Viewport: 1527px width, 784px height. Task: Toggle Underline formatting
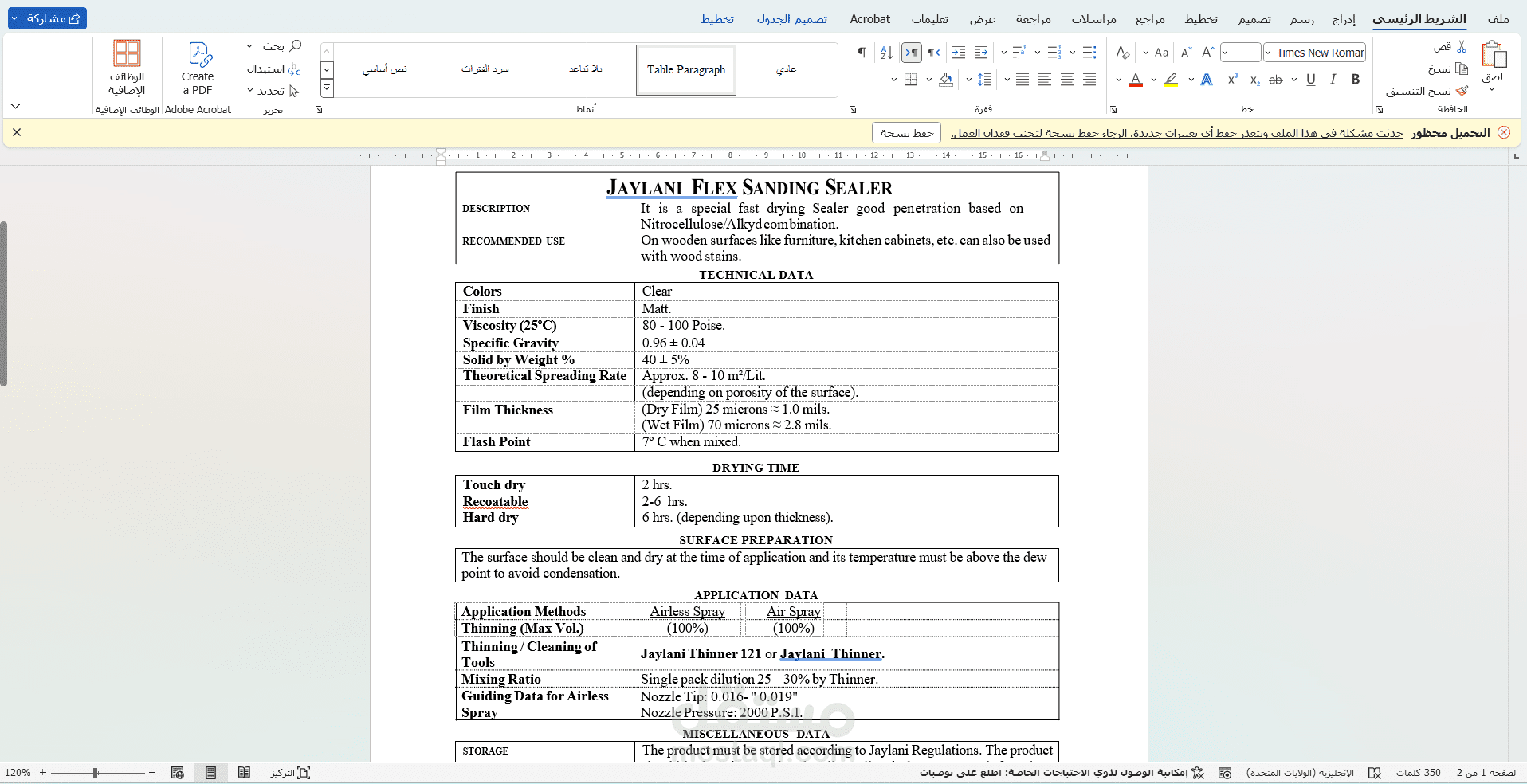pyautogui.click(x=1311, y=80)
